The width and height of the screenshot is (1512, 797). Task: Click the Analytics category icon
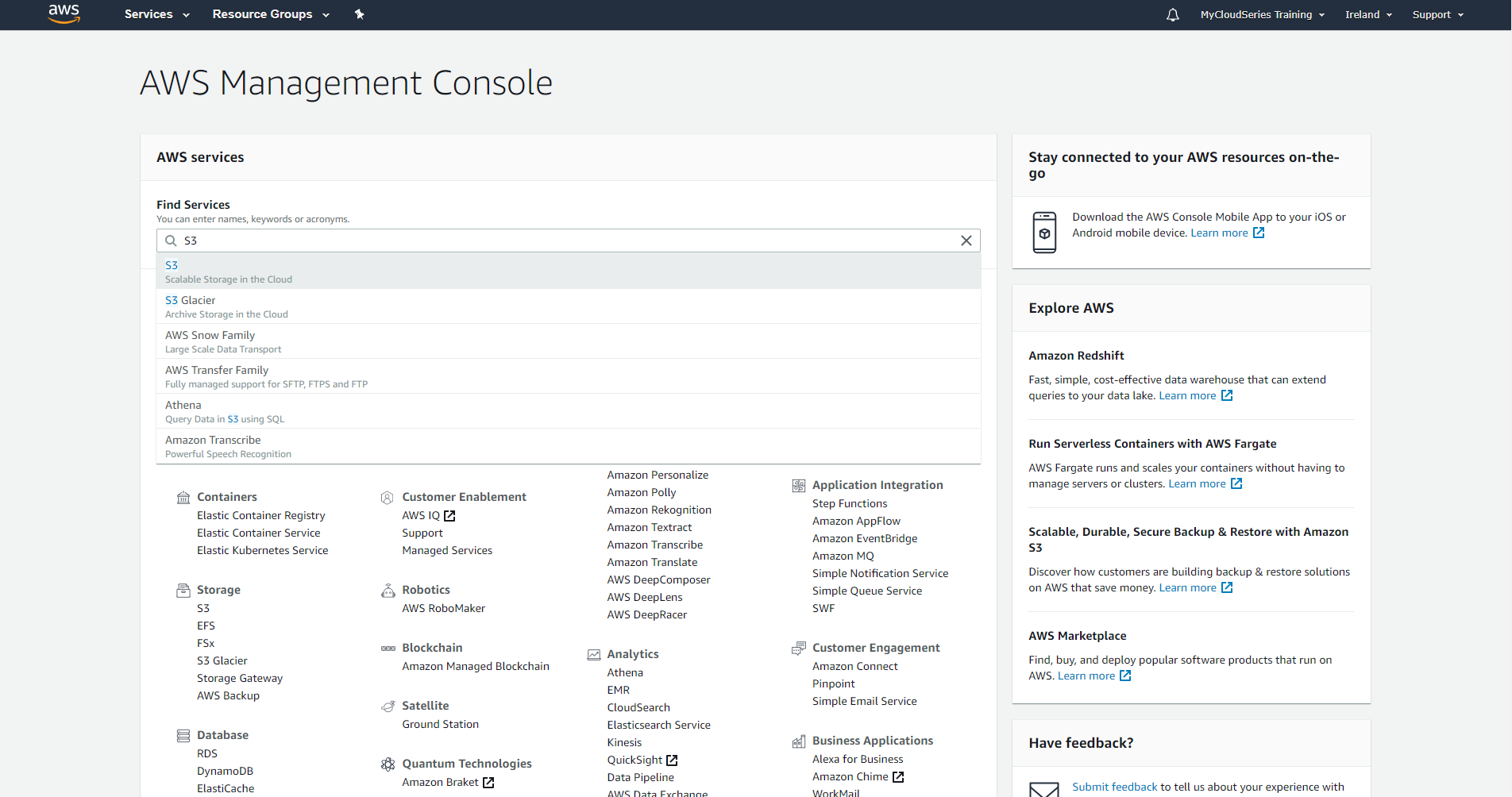click(x=593, y=654)
